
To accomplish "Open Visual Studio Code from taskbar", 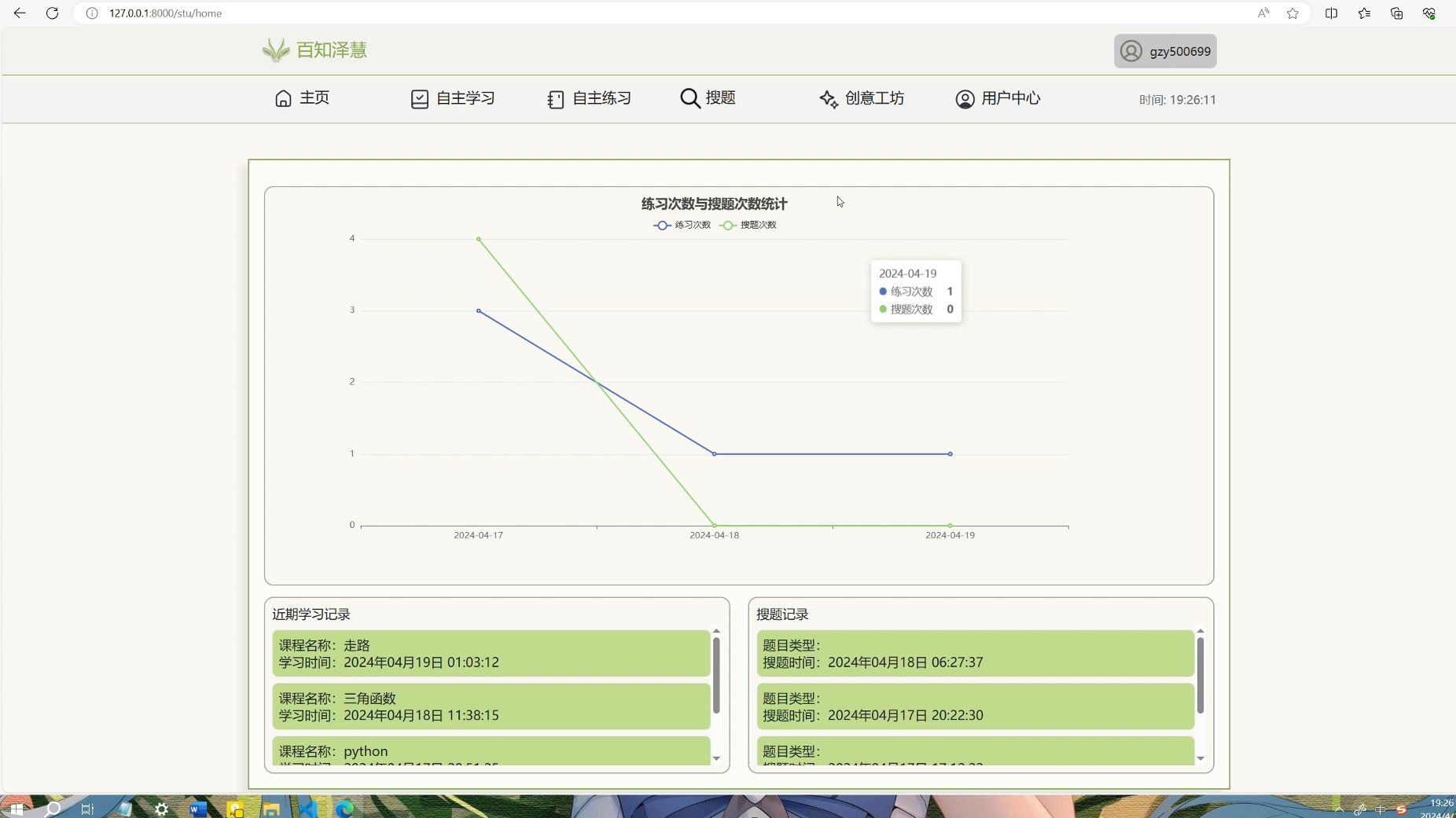I will pos(307,809).
